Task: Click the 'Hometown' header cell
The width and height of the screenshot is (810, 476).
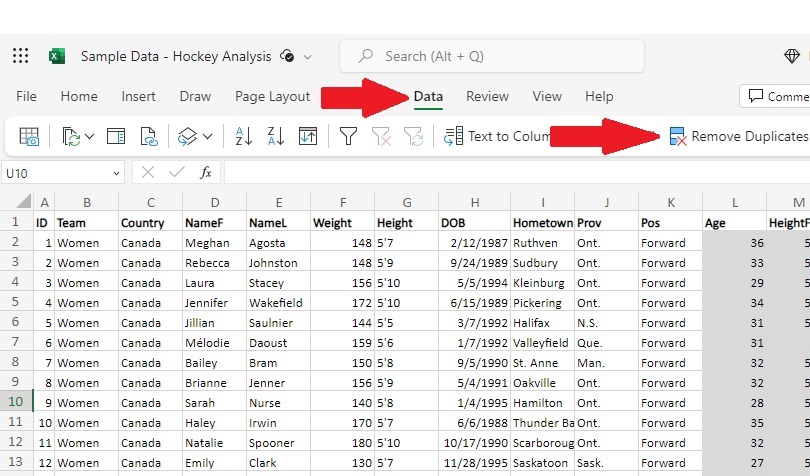Action: pos(542,223)
